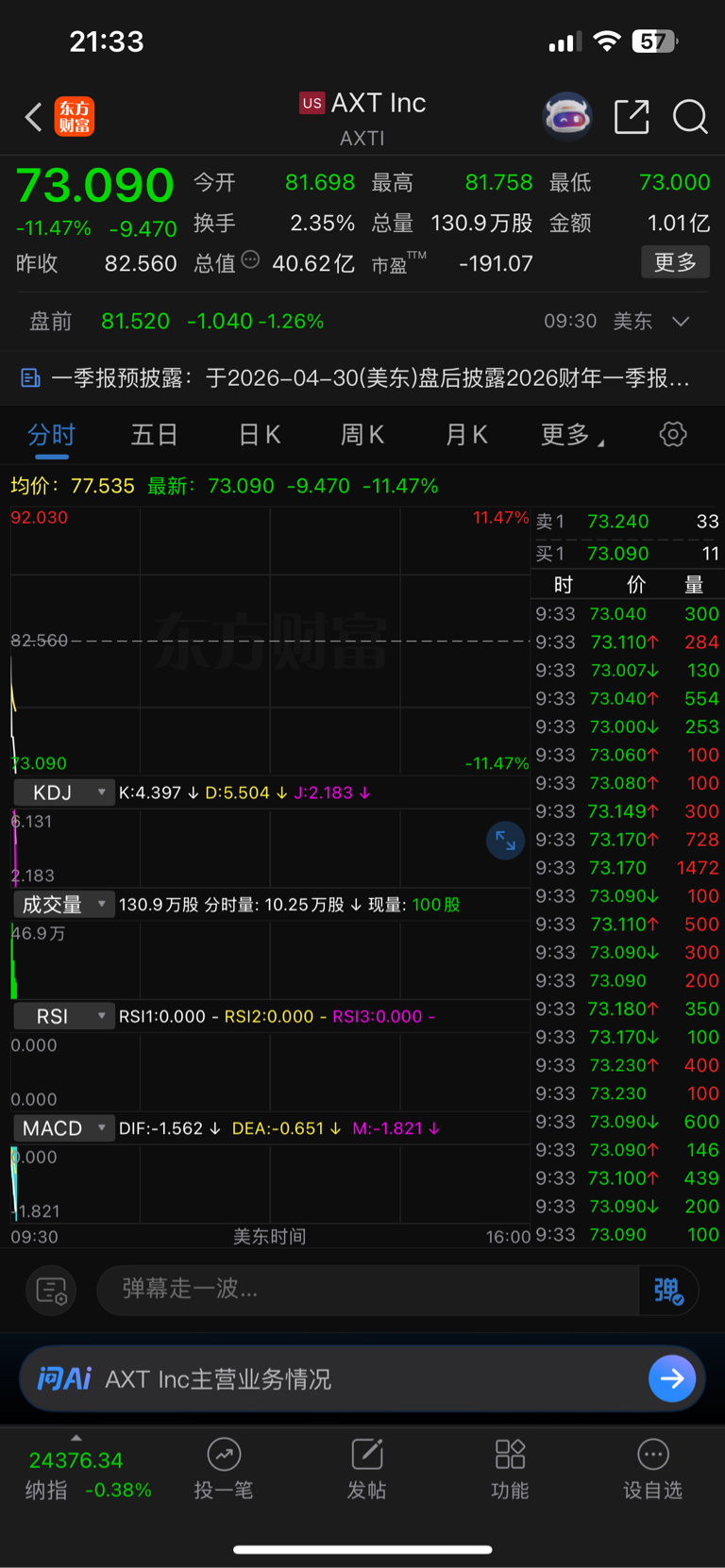Tap the share icon
The width and height of the screenshot is (725, 1568).
pyautogui.click(x=632, y=117)
